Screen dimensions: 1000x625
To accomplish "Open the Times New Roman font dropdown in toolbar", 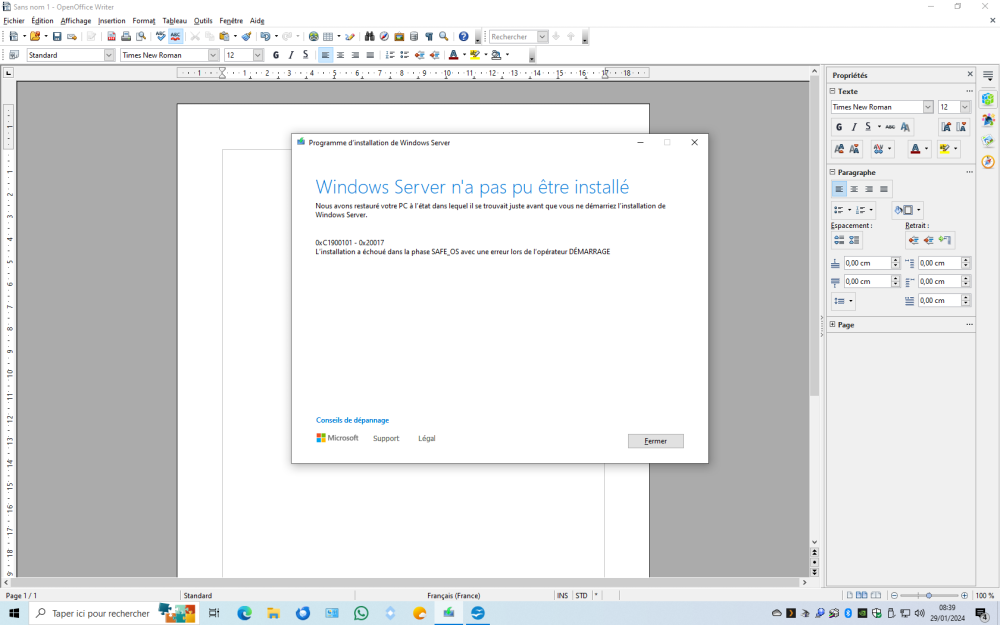I will (x=213, y=55).
